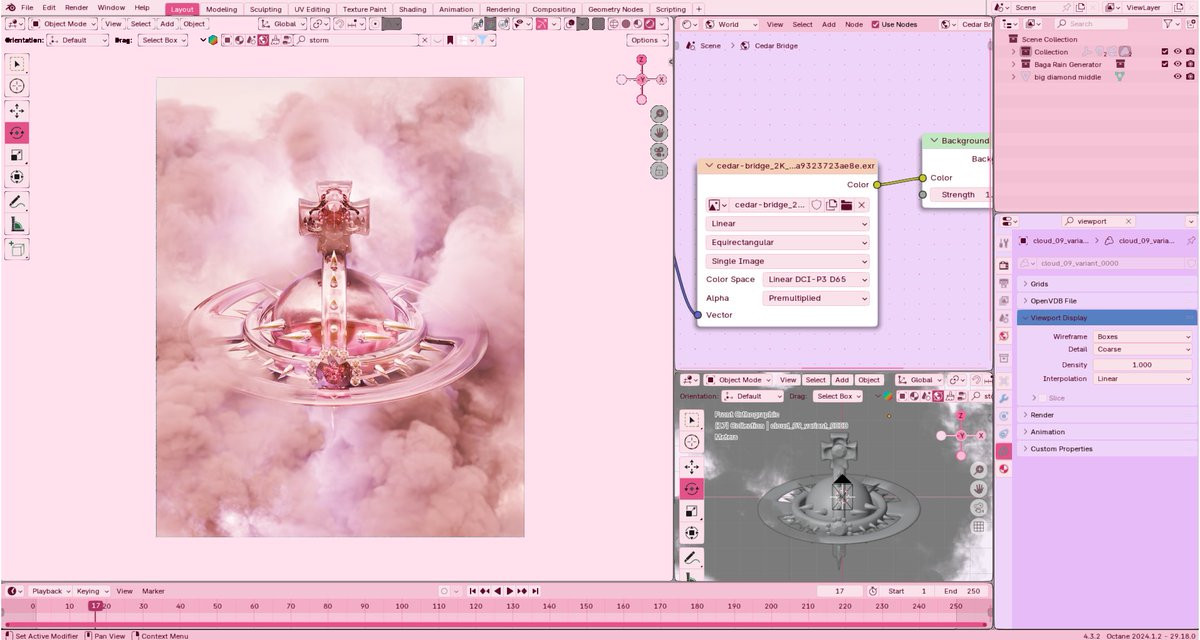Toggle Collection exclude checkbox in outliner
This screenshot has height=640, width=1200.
coord(1164,51)
